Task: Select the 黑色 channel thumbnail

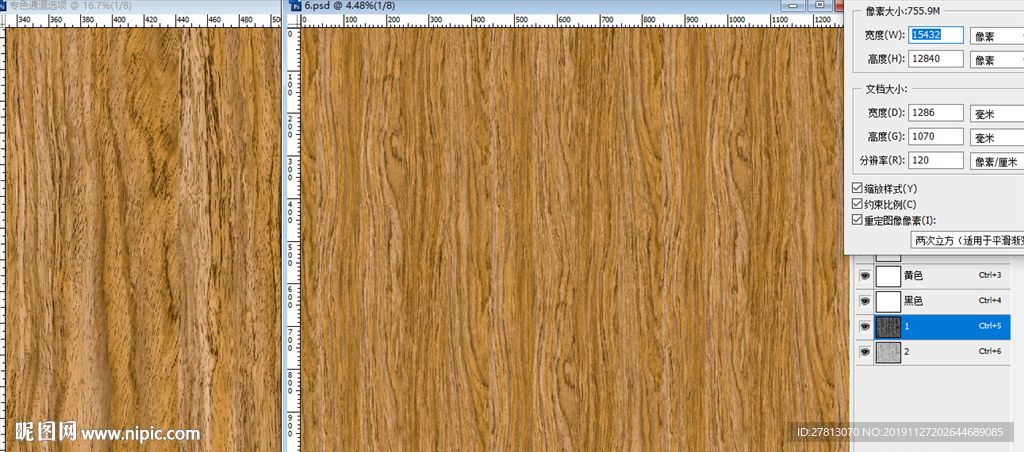Action: tap(888, 301)
